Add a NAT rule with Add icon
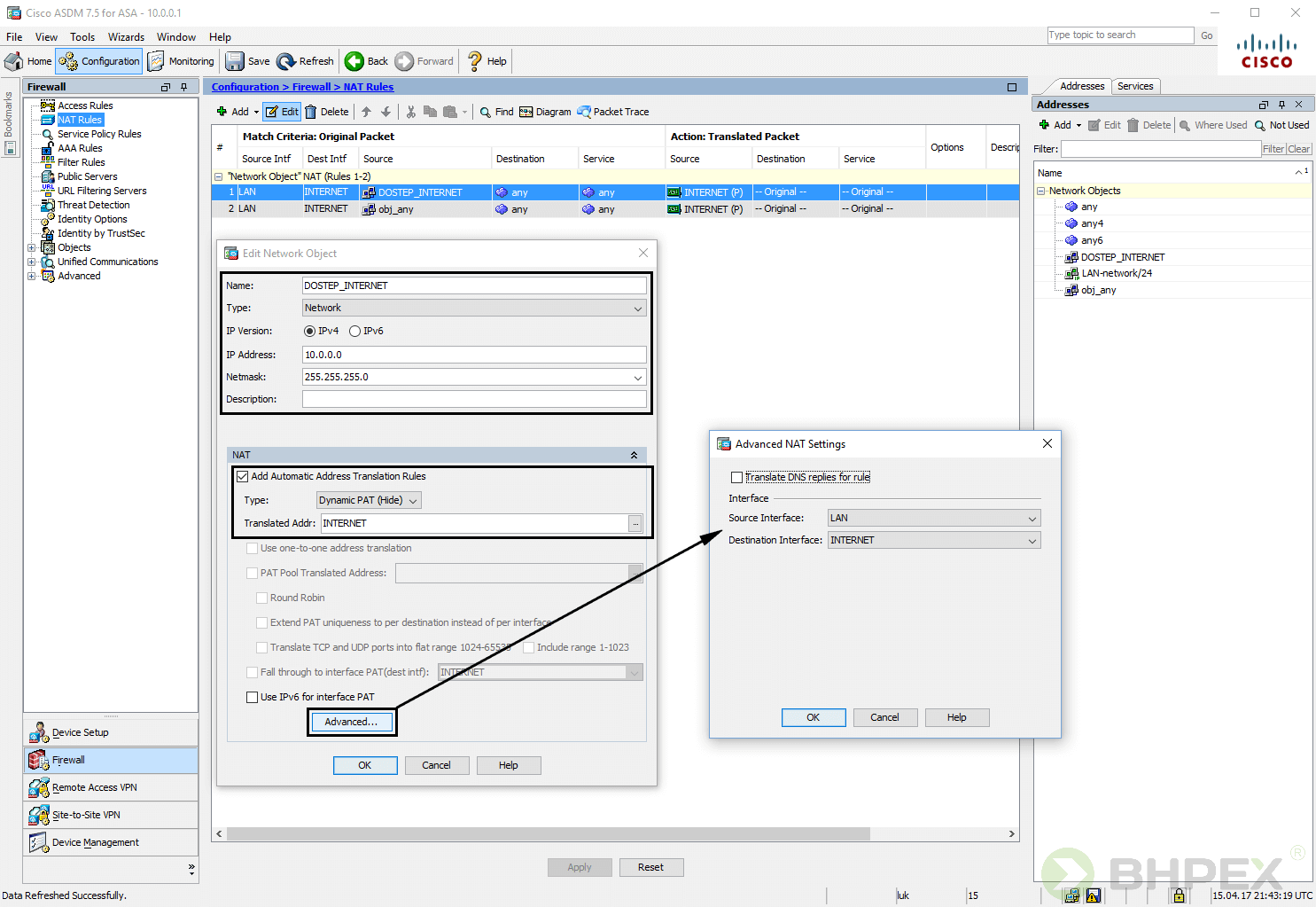Image resolution: width=1316 pixels, height=907 pixels. click(233, 112)
